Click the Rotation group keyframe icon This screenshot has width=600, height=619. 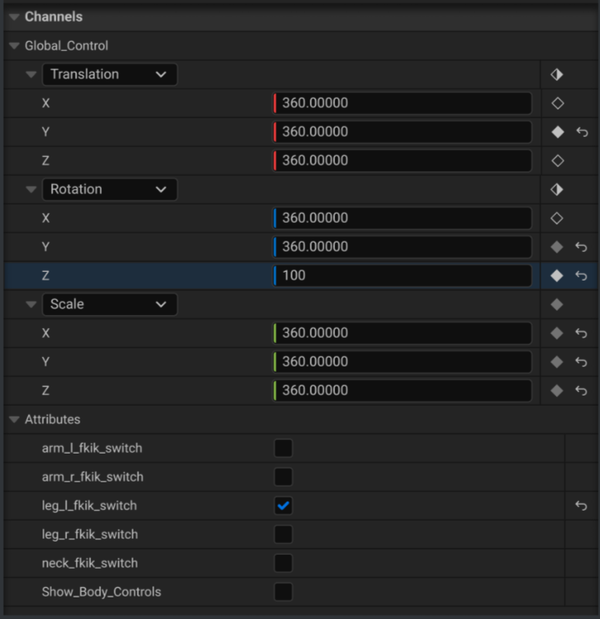pyautogui.click(x=557, y=189)
